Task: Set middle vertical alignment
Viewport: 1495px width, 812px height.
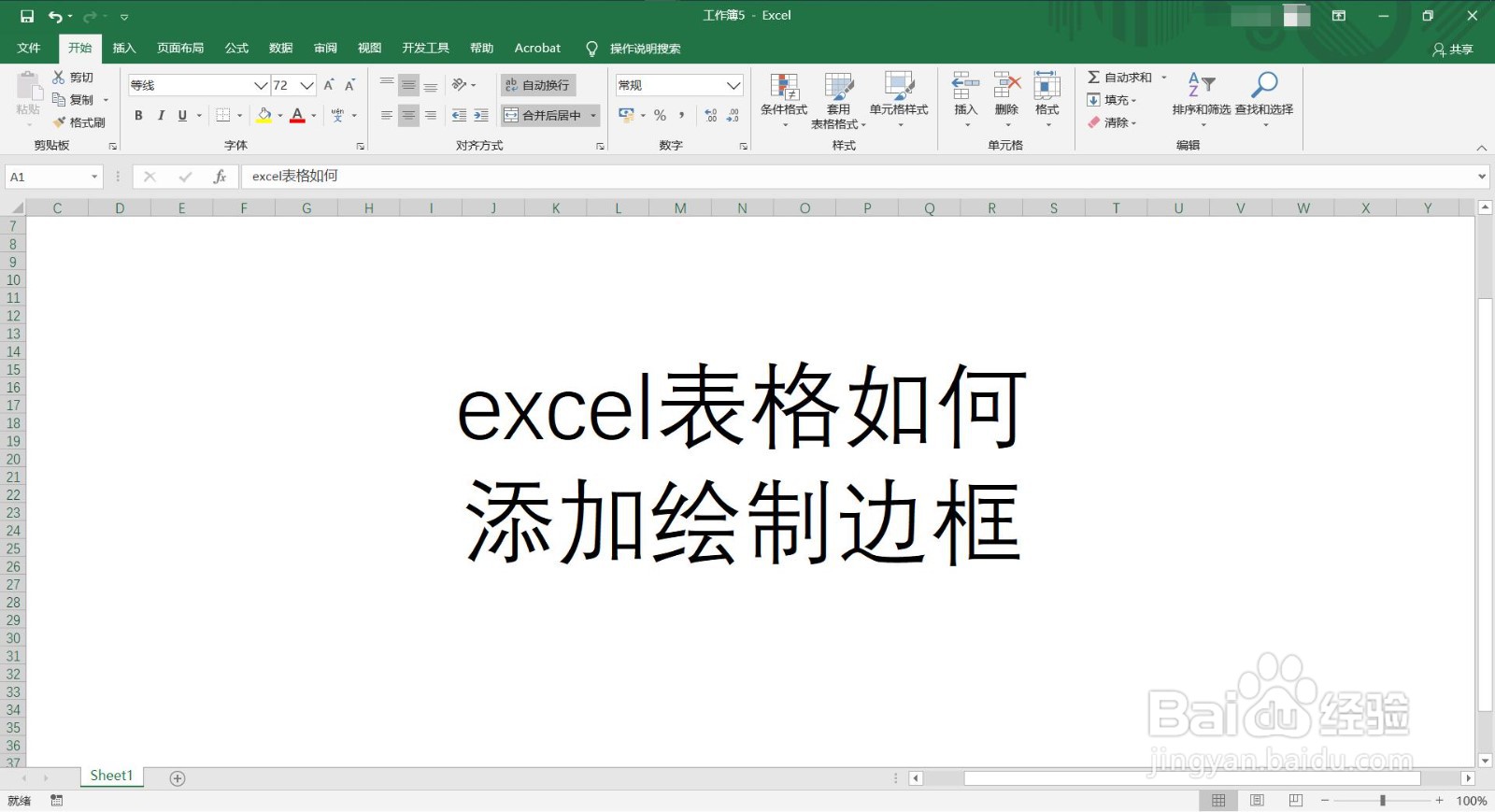Action: tap(408, 85)
